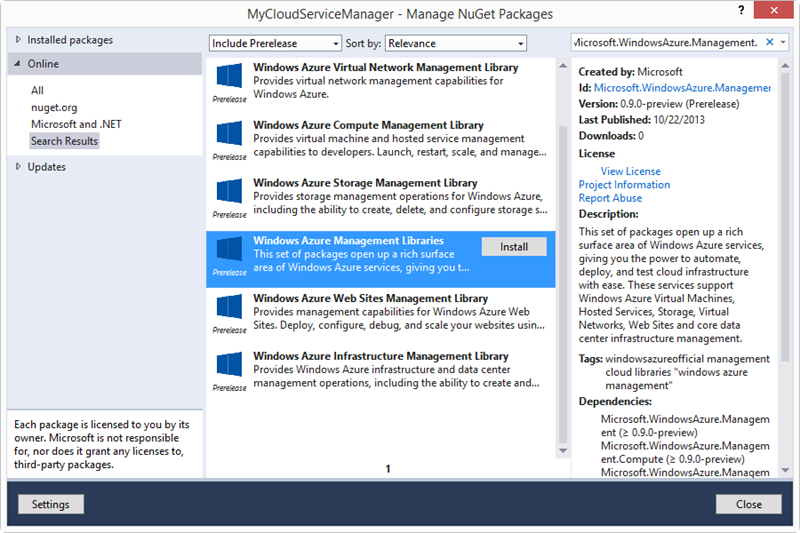Click the Last Published 10/22/2013 text
This screenshot has height=533, width=800.
pyautogui.click(x=641, y=119)
